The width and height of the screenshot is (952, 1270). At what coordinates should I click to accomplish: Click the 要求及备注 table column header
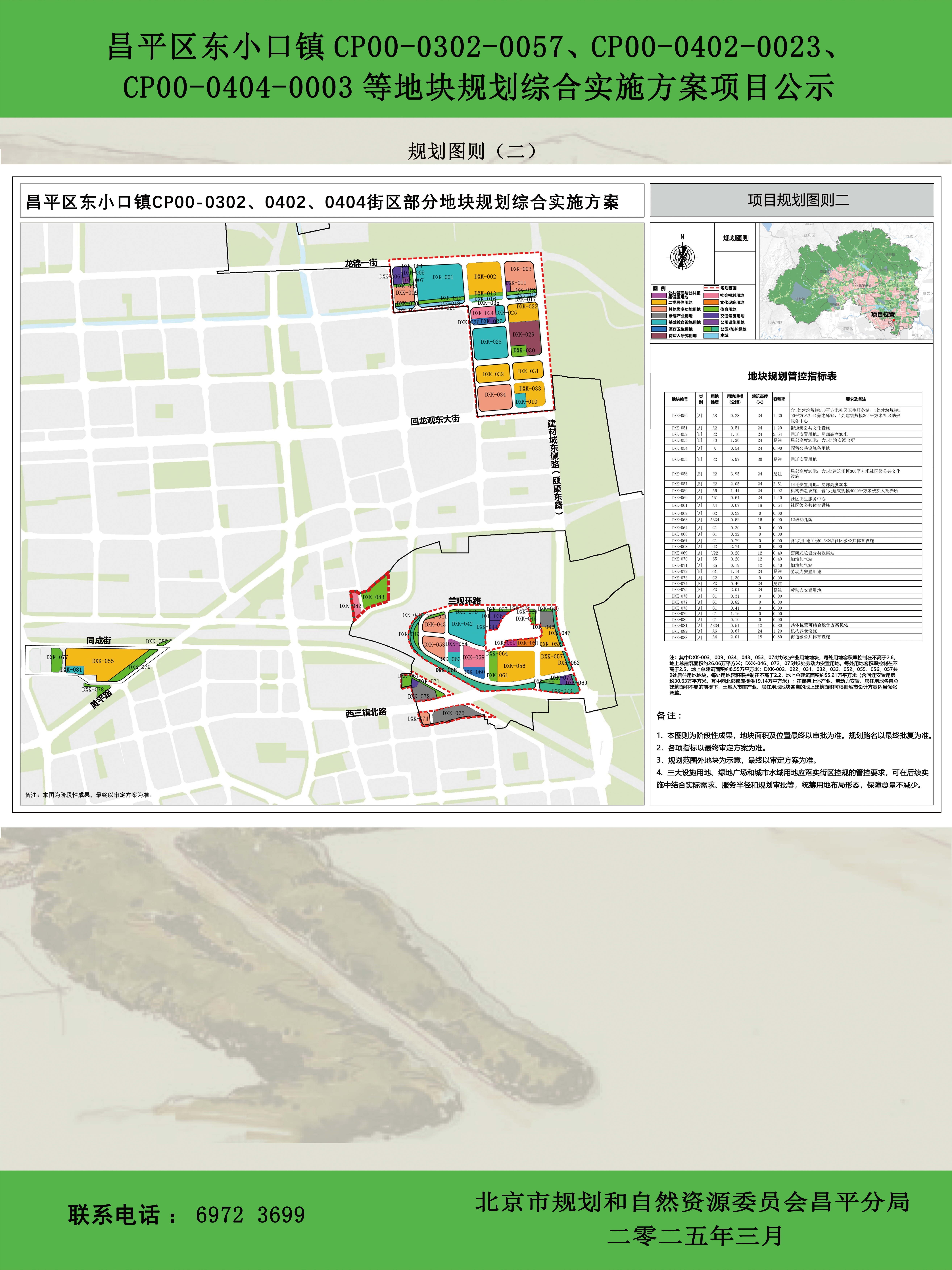point(856,399)
